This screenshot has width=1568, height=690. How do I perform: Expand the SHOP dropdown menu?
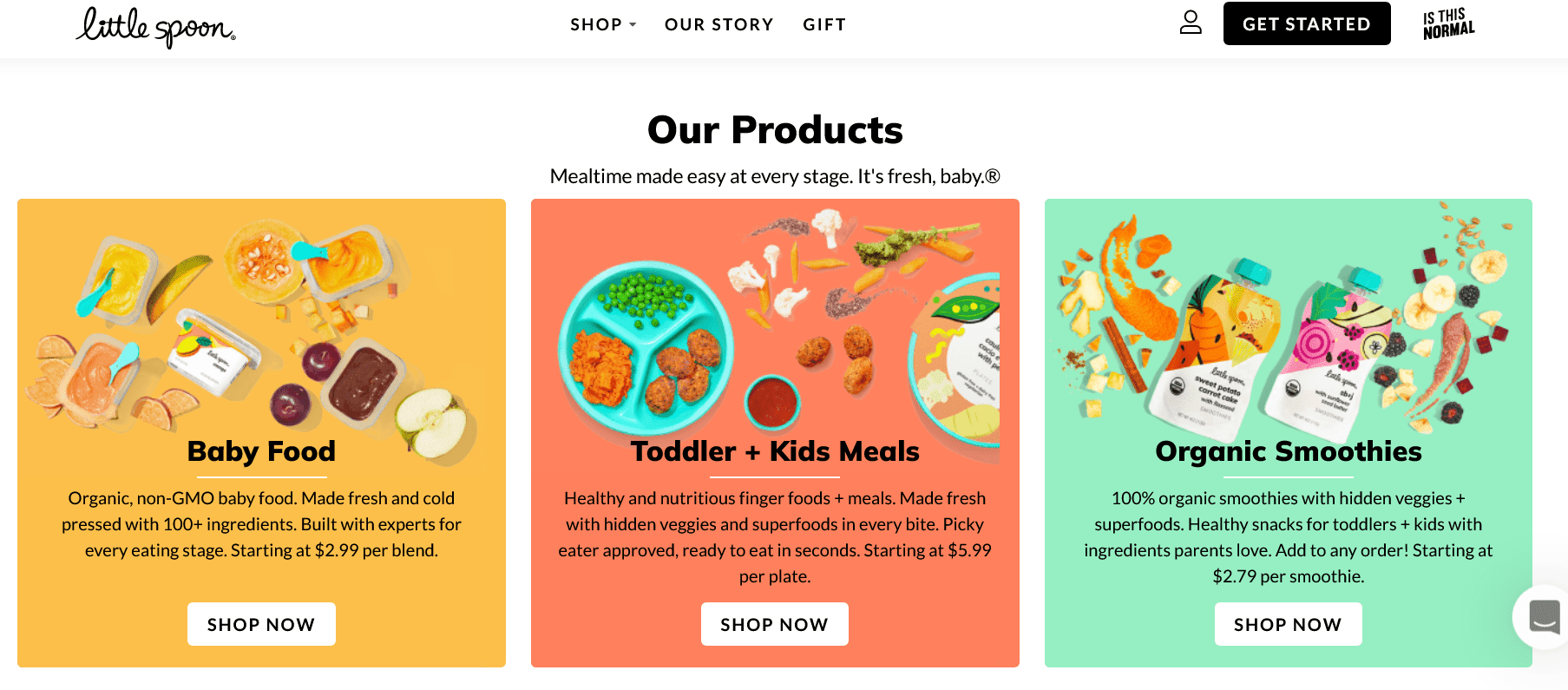[597, 24]
